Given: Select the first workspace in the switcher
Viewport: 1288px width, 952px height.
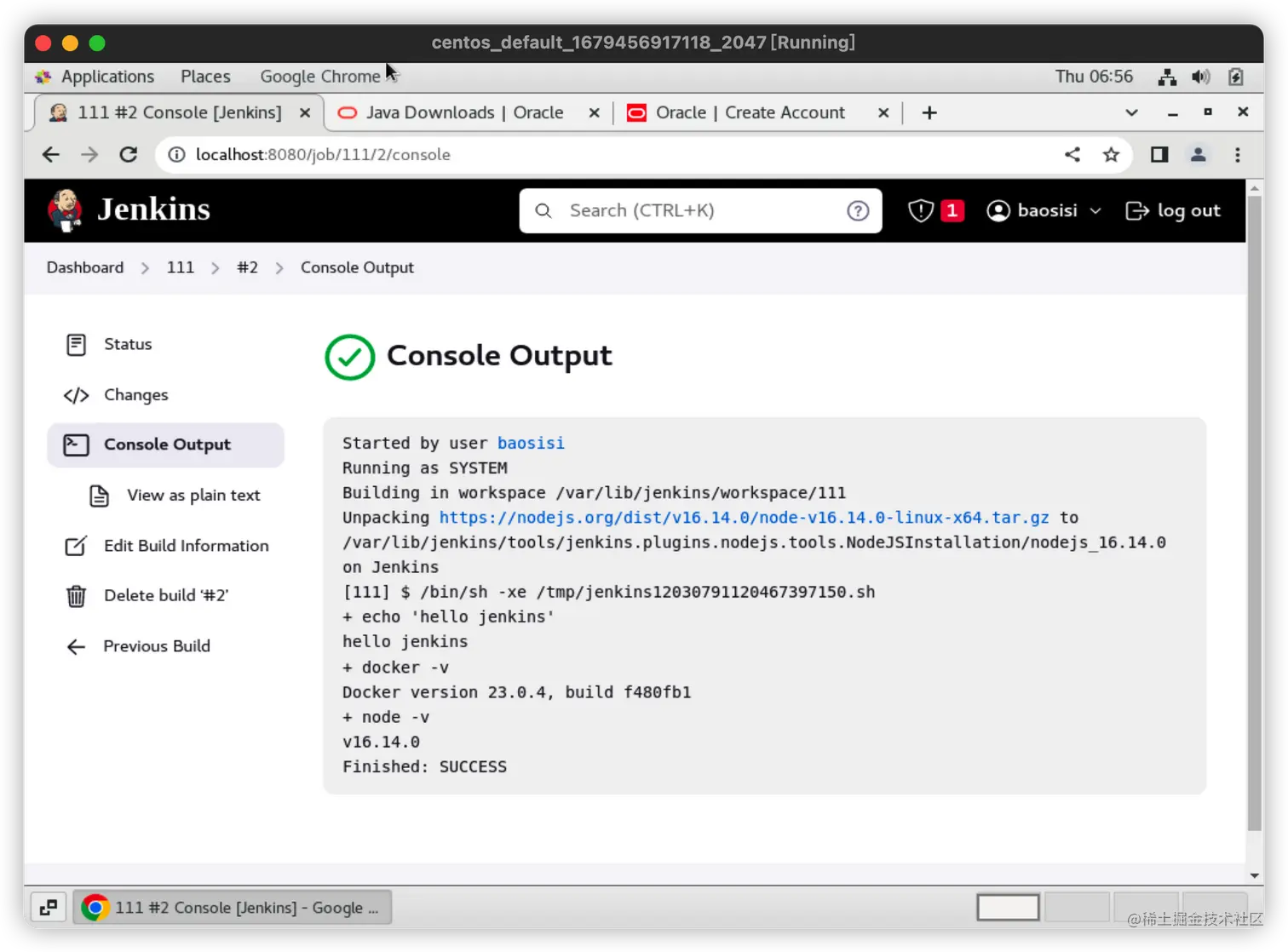Looking at the screenshot, I should coord(1009,908).
